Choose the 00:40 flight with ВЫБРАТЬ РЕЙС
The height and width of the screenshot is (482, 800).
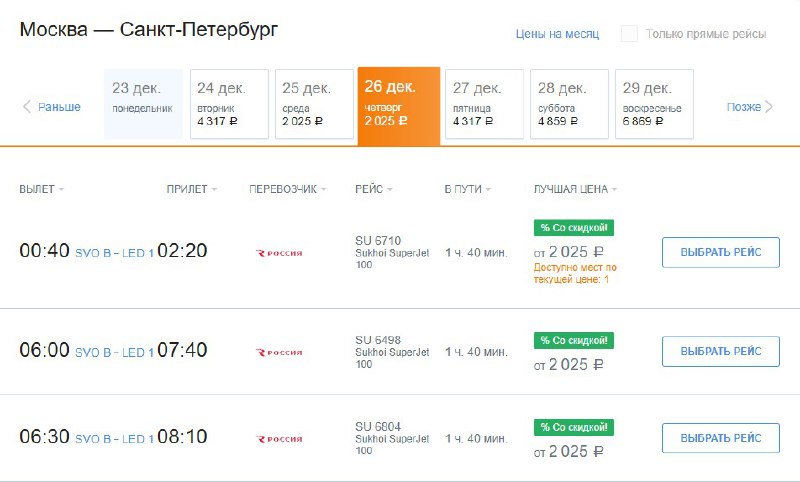tap(721, 252)
